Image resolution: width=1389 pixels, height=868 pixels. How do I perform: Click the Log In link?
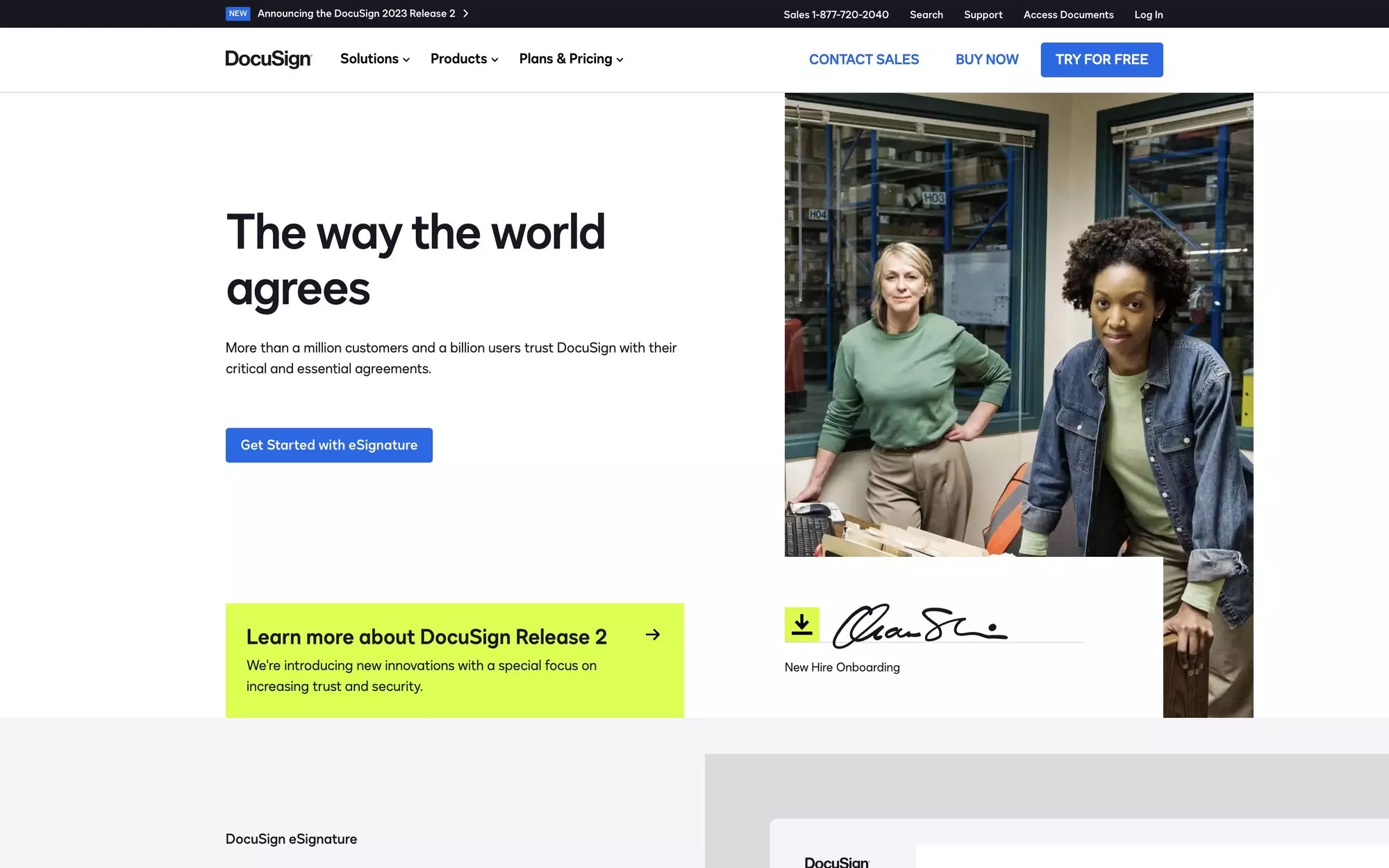click(x=1148, y=14)
